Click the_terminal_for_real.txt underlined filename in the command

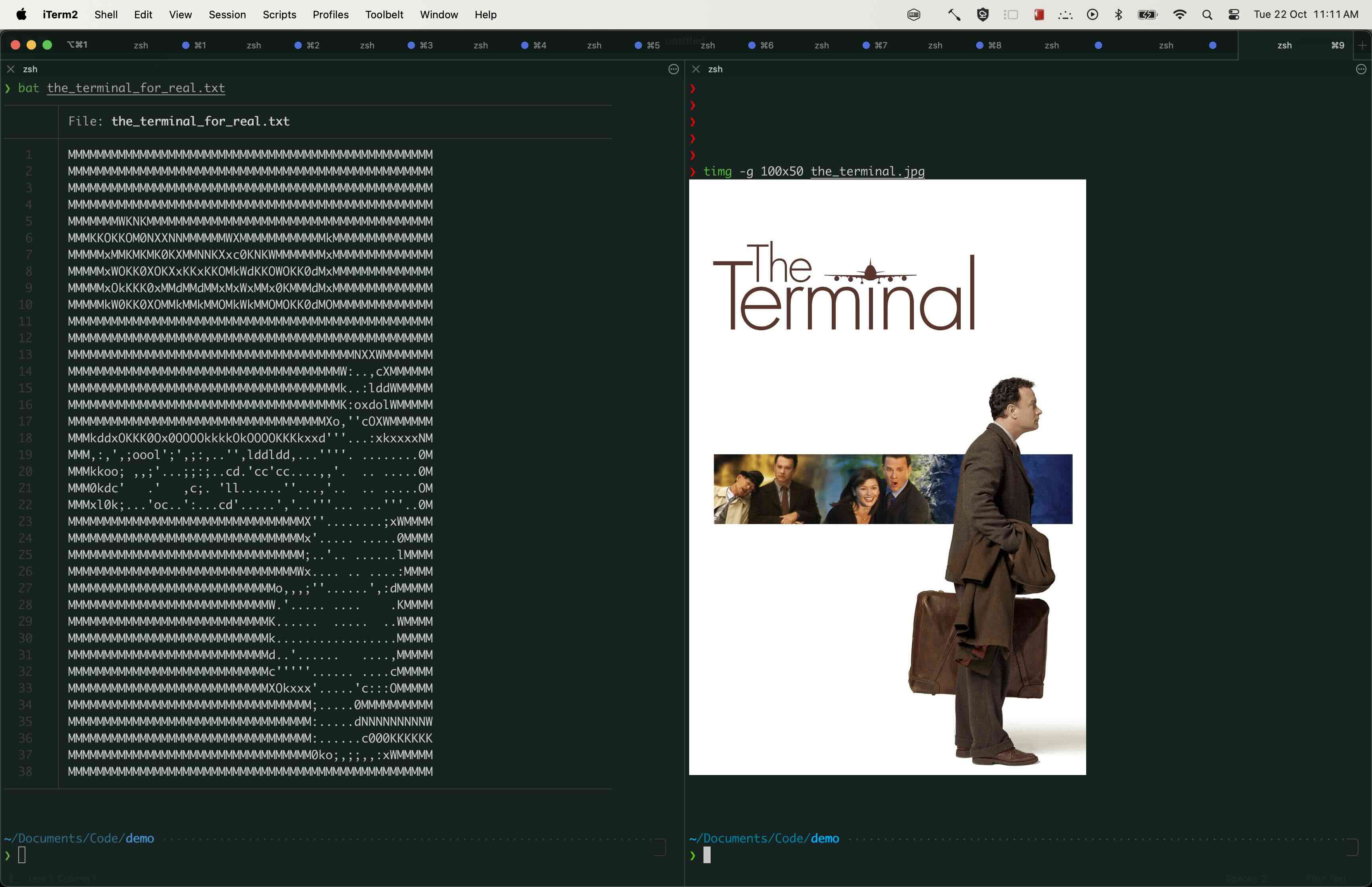coord(136,88)
